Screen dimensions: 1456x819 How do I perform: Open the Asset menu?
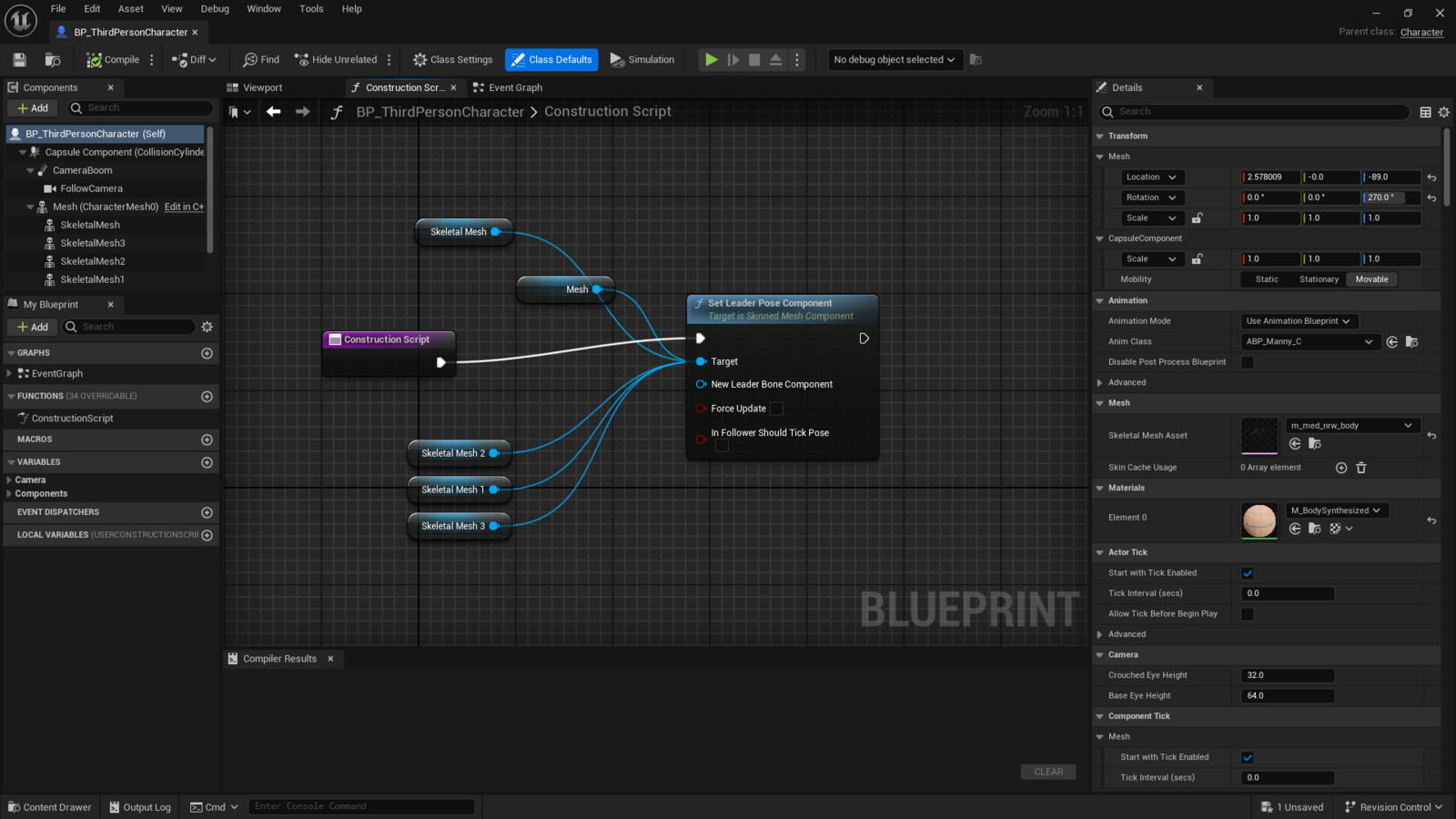(x=131, y=9)
